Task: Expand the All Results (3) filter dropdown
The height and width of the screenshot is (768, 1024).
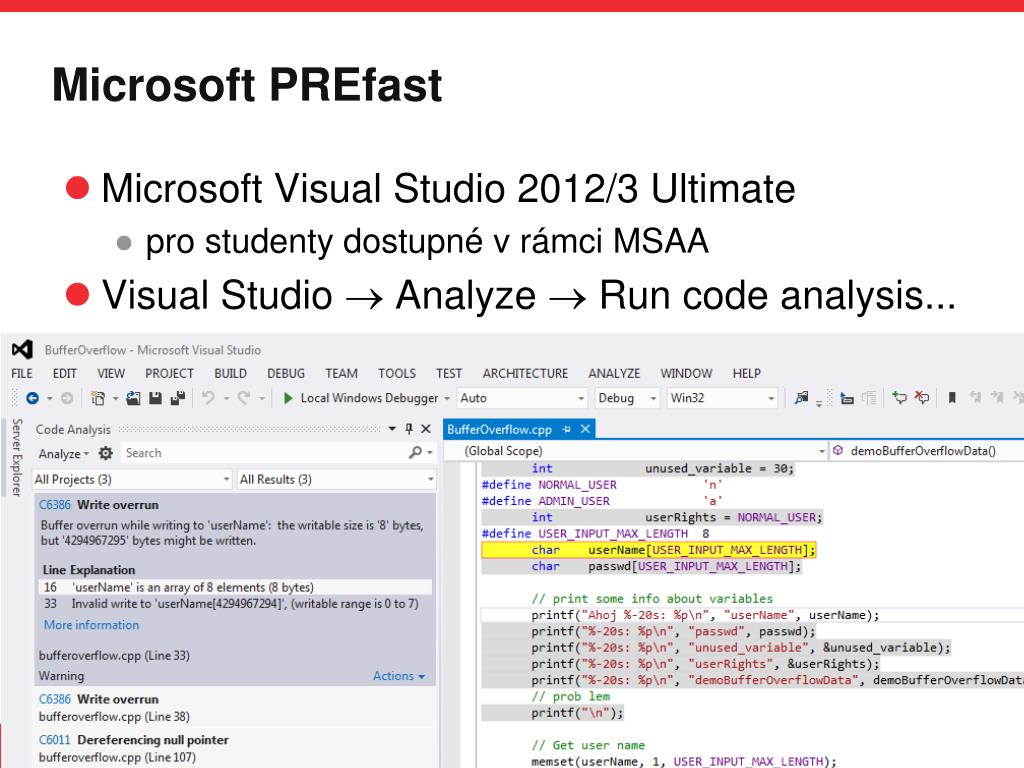Action: click(430, 479)
